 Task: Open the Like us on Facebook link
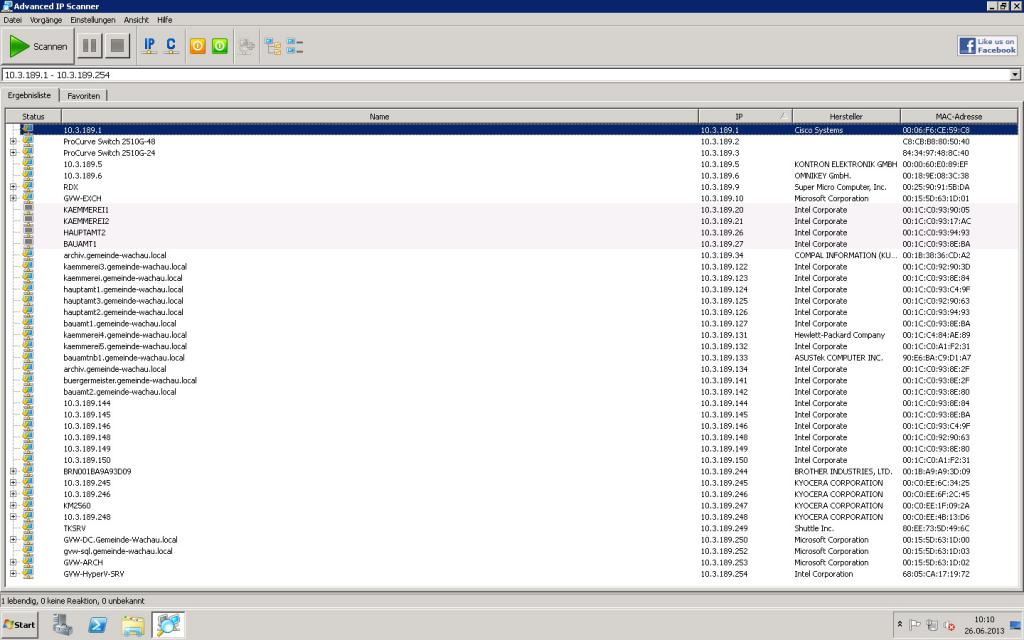coord(987,46)
